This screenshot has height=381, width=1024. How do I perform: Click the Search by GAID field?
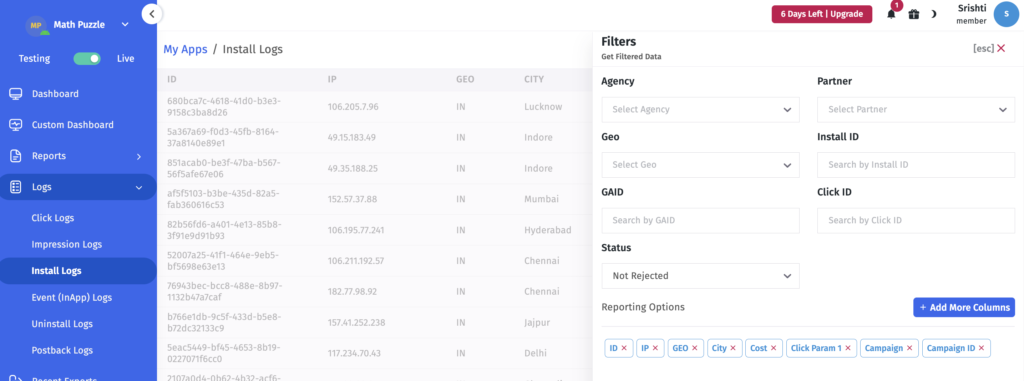click(700, 220)
